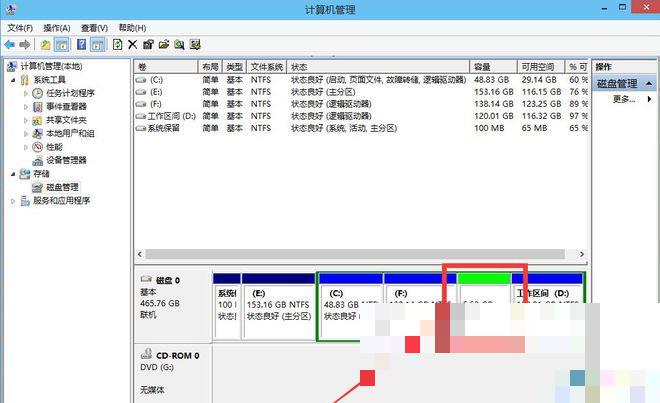Click the 138.14 GB capacity cell
Viewport: 660px width, 403px height.
493,104
